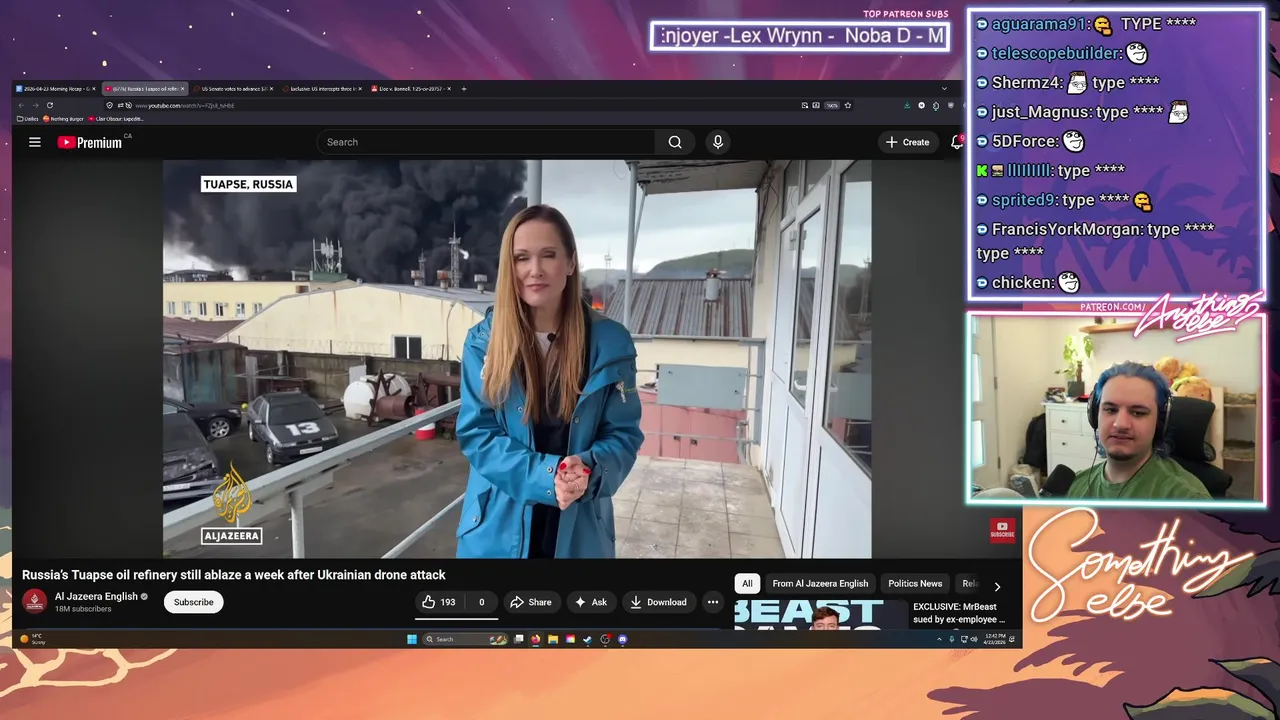Viewport: 1280px width, 720px height.
Task: Open the Nothing Burger bookmark
Action: [x=64, y=118]
